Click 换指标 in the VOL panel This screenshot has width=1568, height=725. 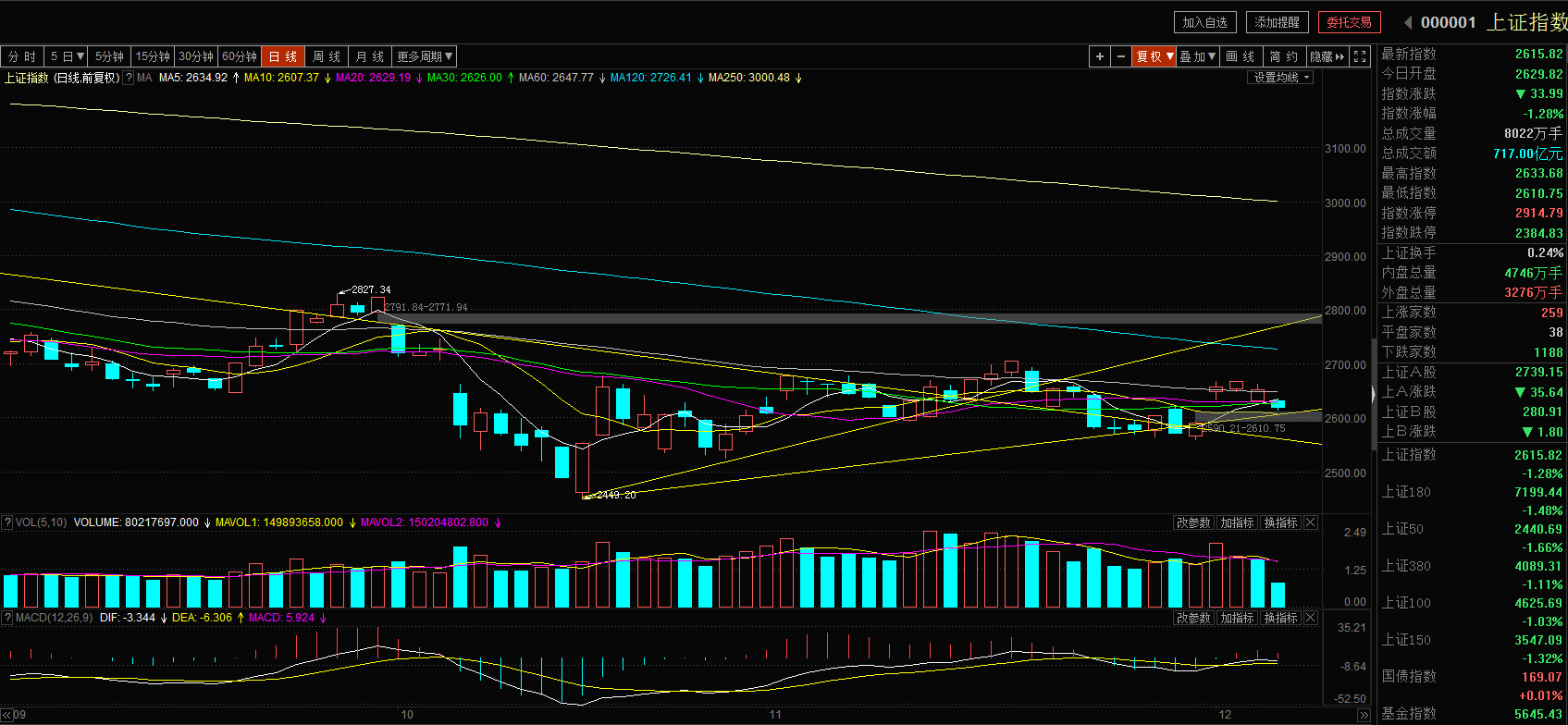(1281, 523)
